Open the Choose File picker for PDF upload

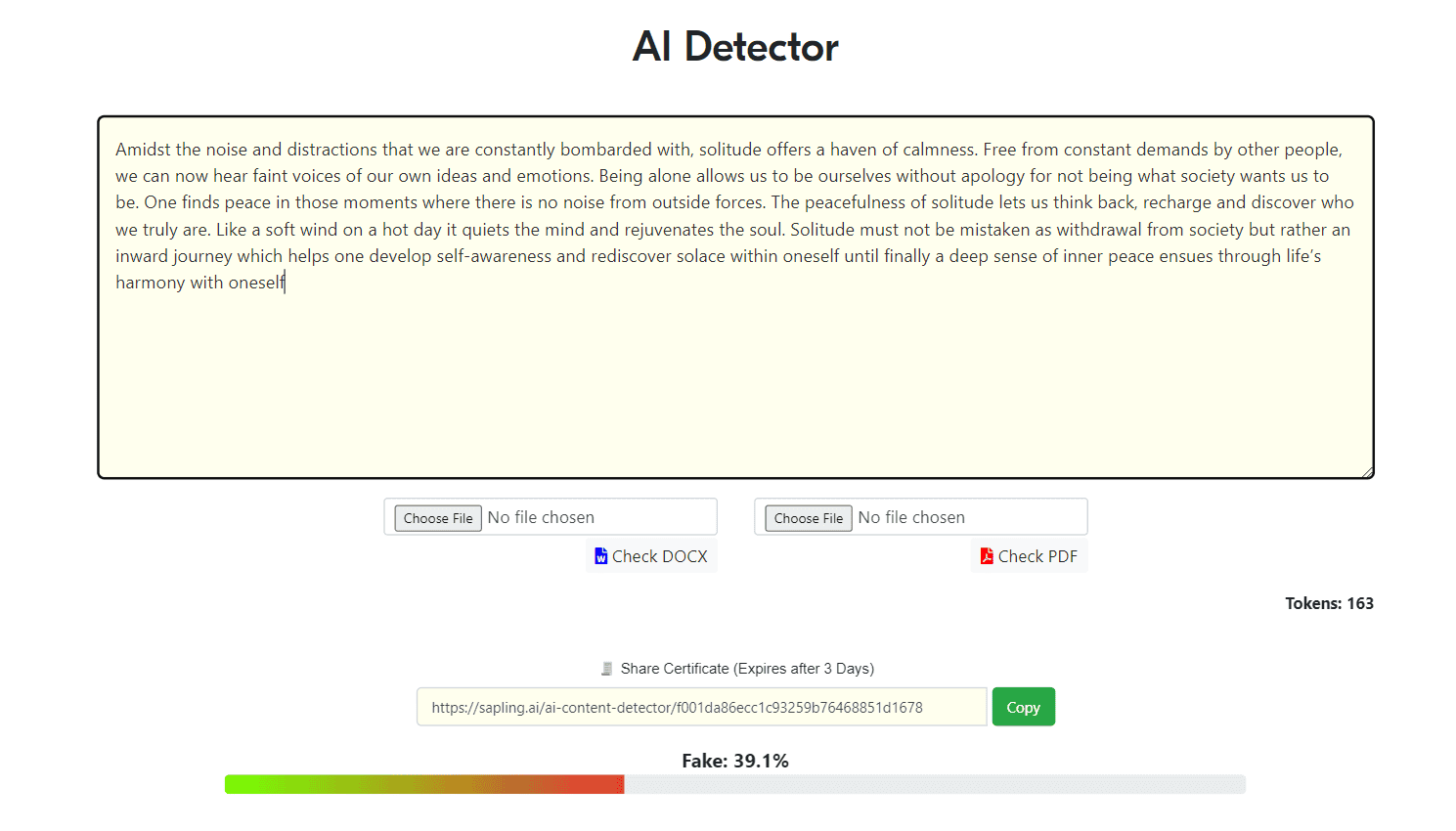[809, 518]
